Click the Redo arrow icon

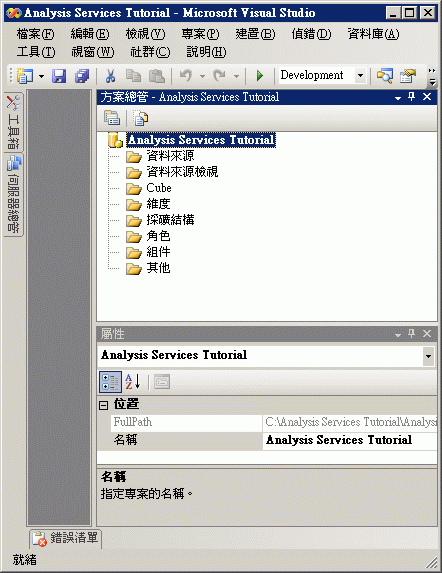pos(220,76)
